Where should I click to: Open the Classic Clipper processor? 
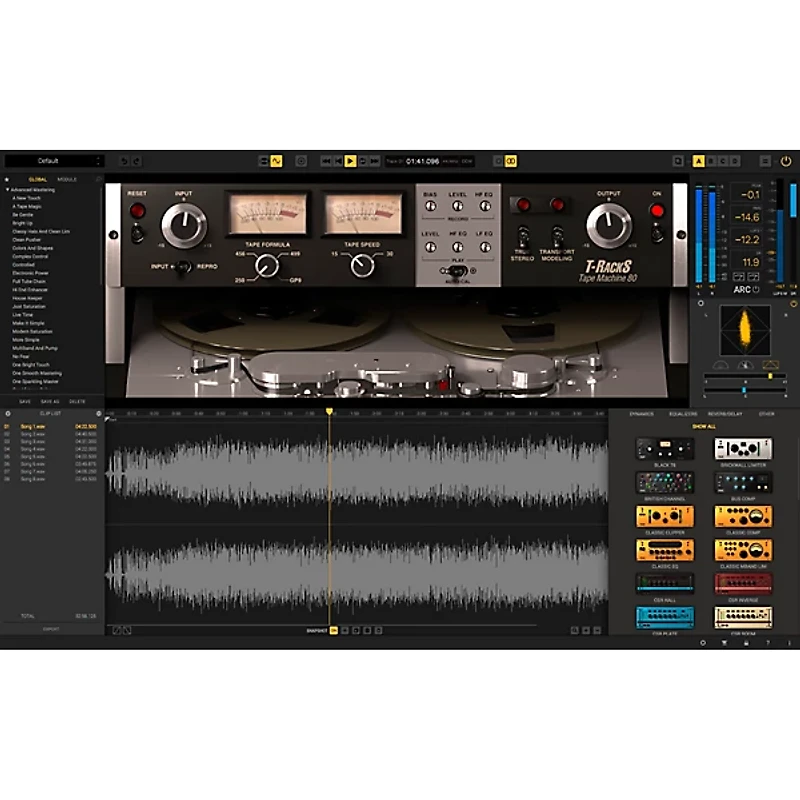click(x=665, y=516)
